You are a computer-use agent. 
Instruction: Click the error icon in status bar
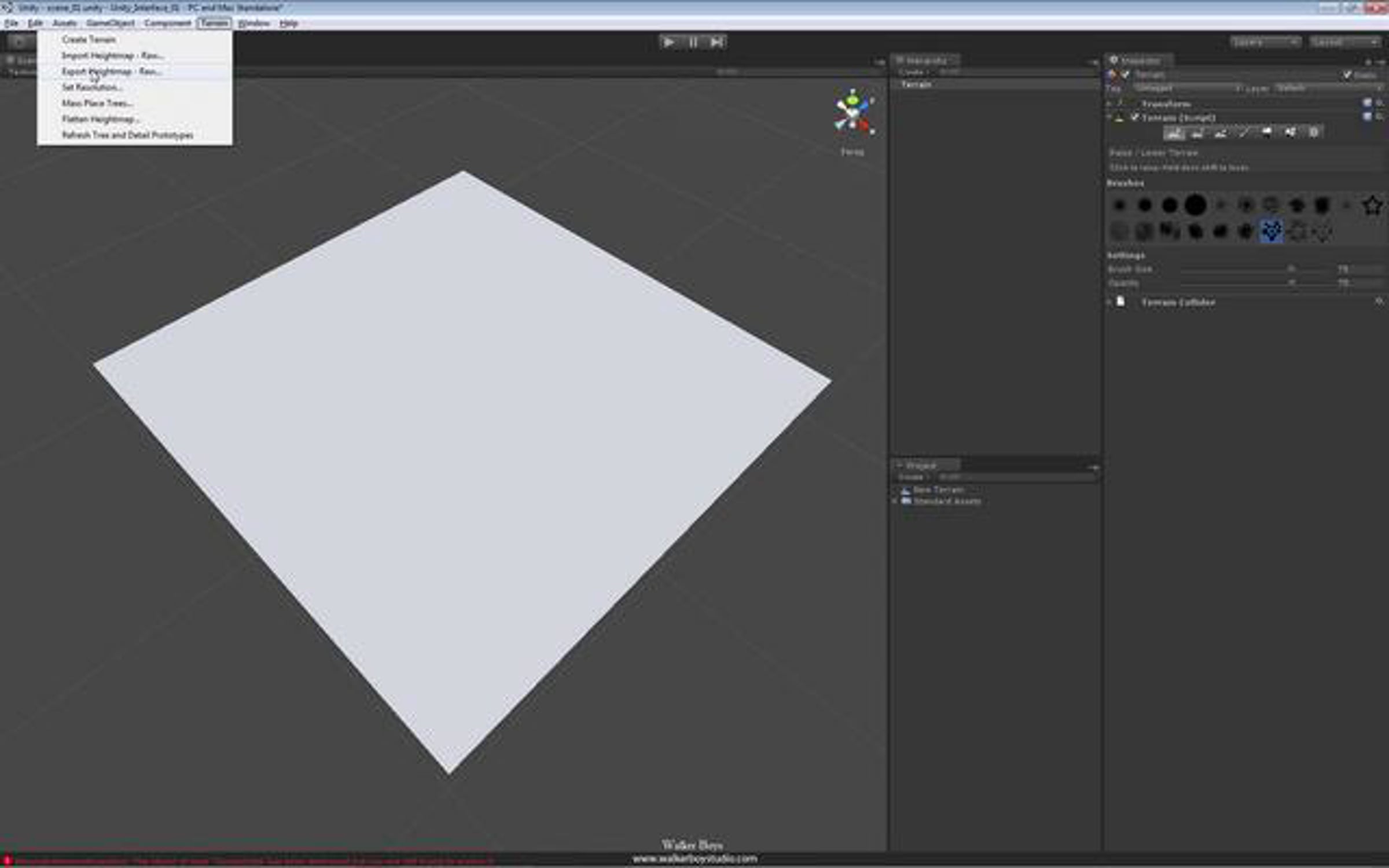[x=8, y=860]
